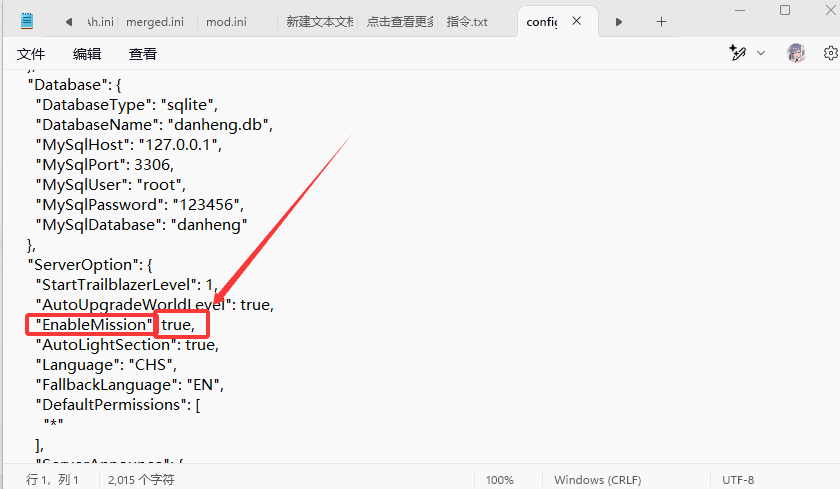Expand the dropdown arrow beside the pen icon
Image resolution: width=840 pixels, height=489 pixels.
point(761,53)
